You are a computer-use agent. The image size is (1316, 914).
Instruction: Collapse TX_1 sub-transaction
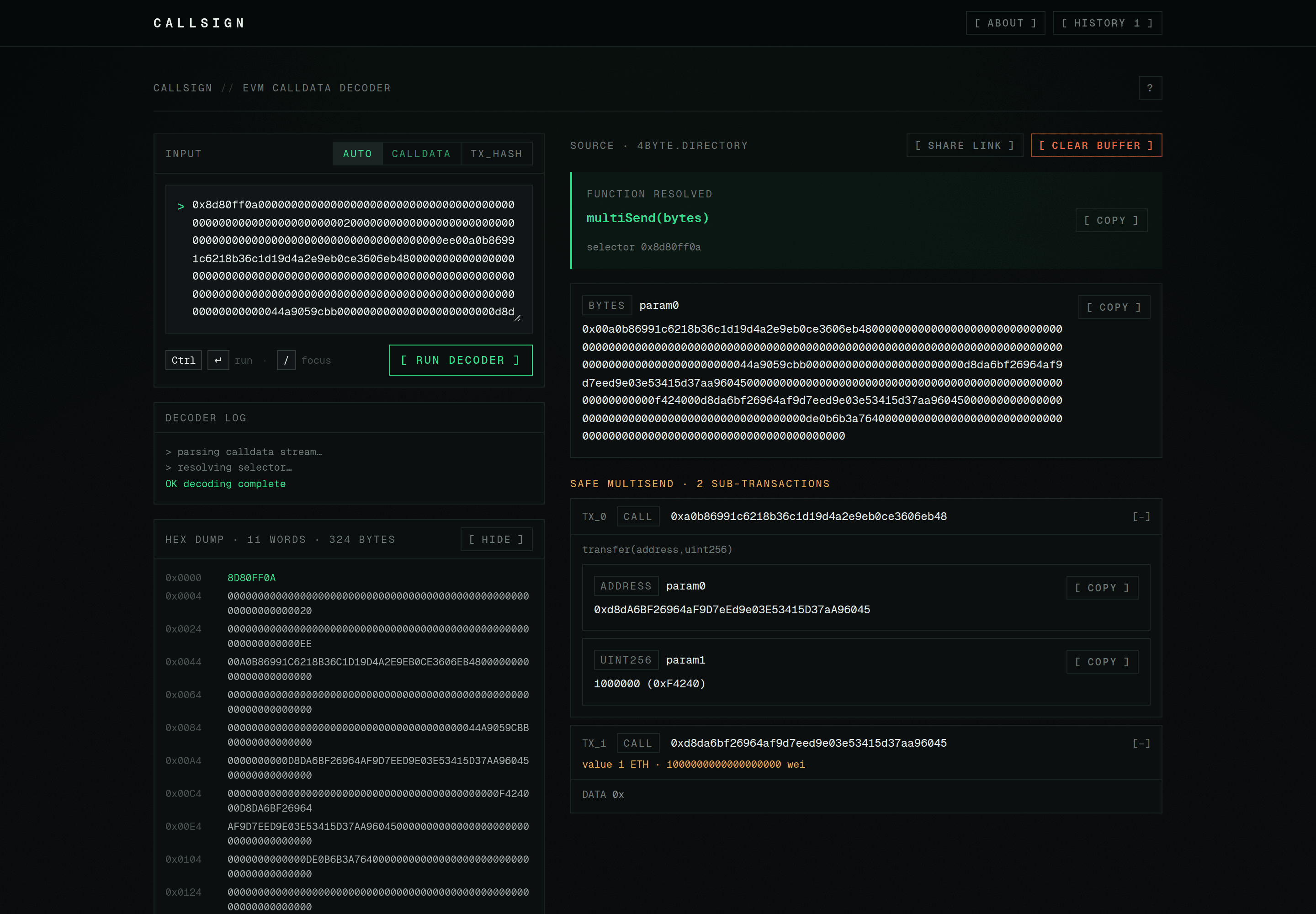(x=1141, y=744)
